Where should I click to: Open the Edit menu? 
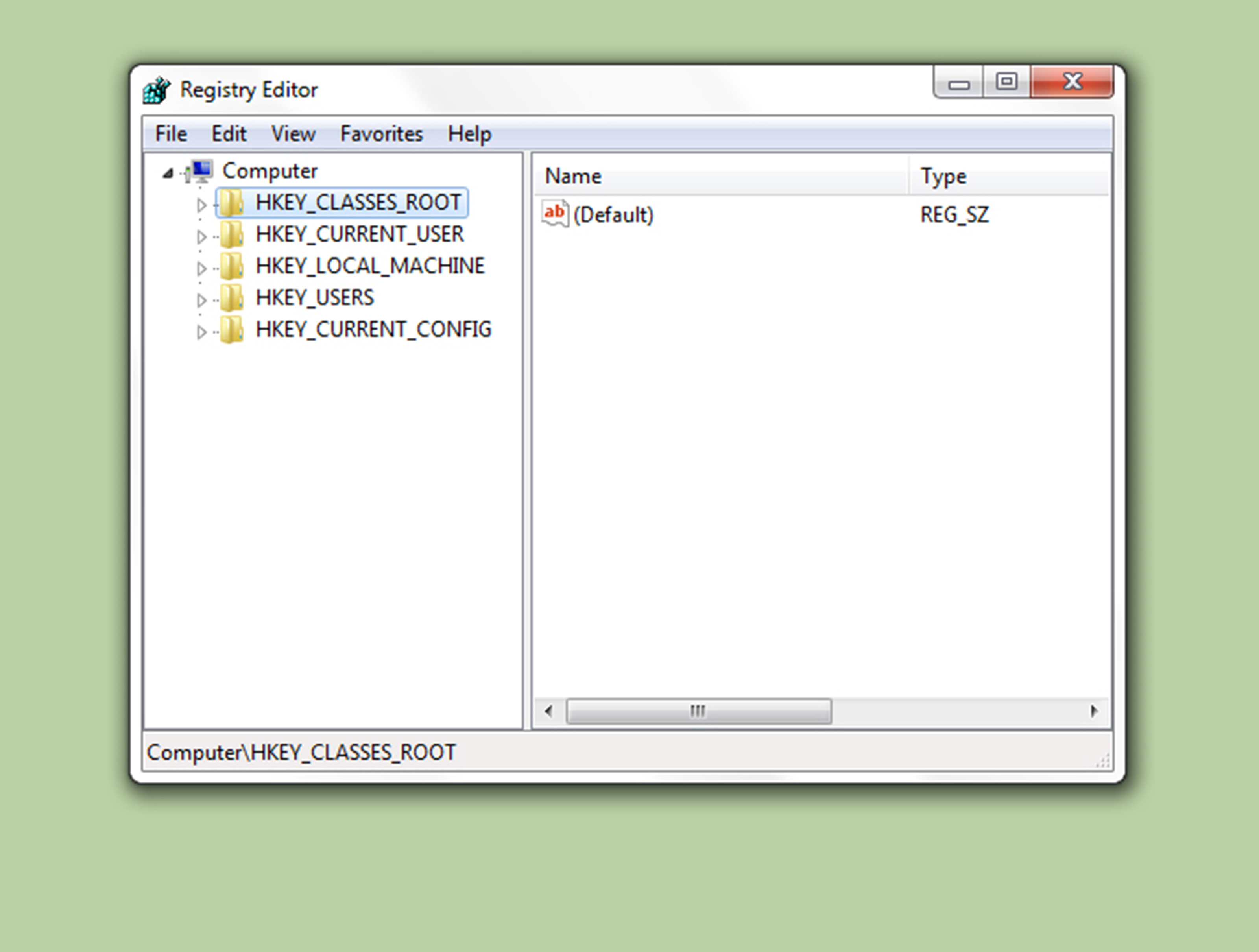point(229,134)
